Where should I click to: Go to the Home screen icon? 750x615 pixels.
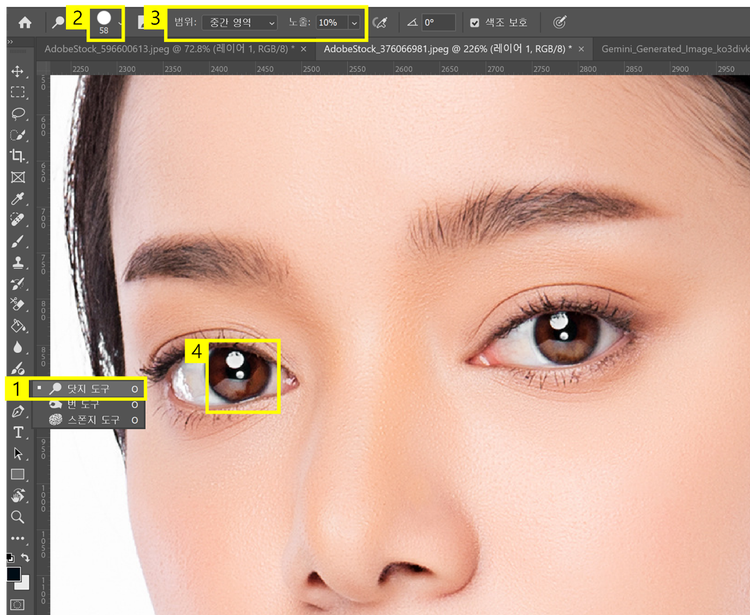point(25,22)
